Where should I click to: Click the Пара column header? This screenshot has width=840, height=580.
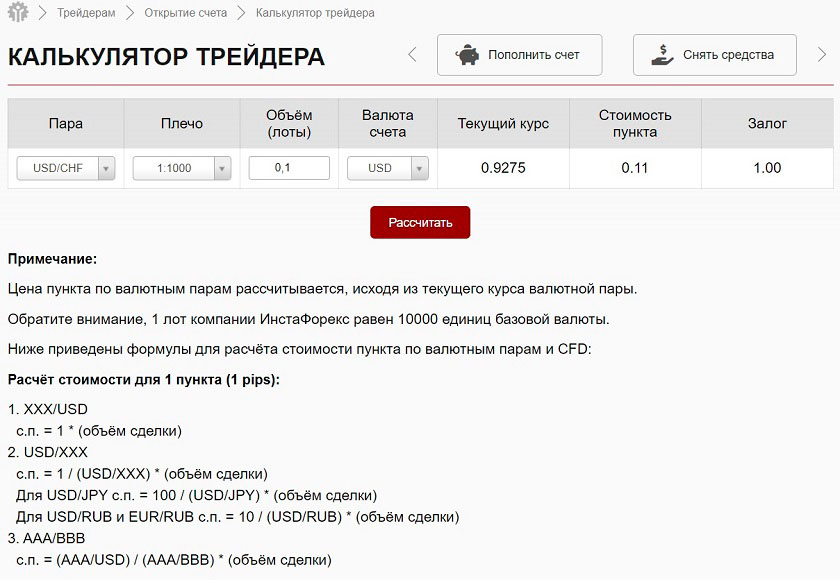coord(66,124)
